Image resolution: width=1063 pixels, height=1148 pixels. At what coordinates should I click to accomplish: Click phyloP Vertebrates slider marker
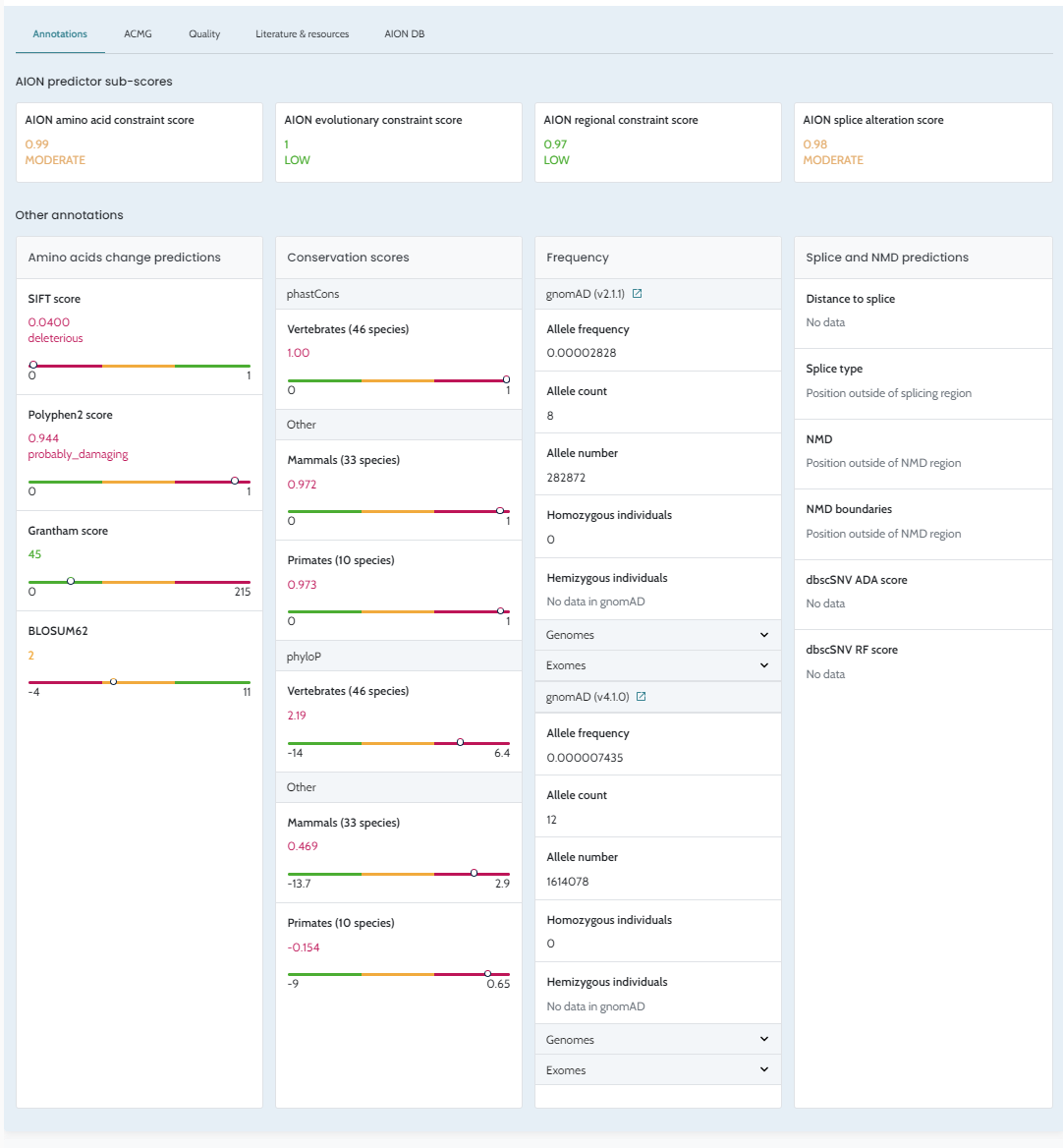click(461, 742)
